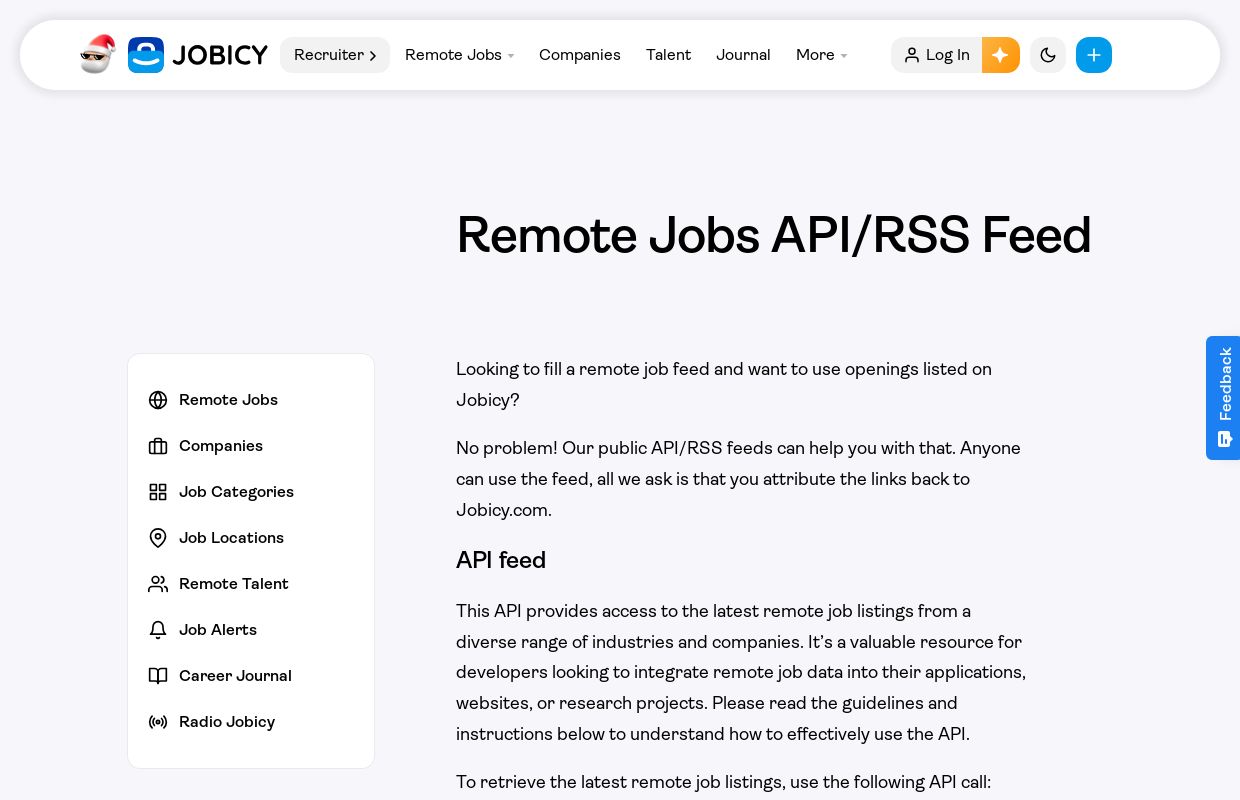Open the Recruiter button
1240x800 pixels.
pos(335,55)
